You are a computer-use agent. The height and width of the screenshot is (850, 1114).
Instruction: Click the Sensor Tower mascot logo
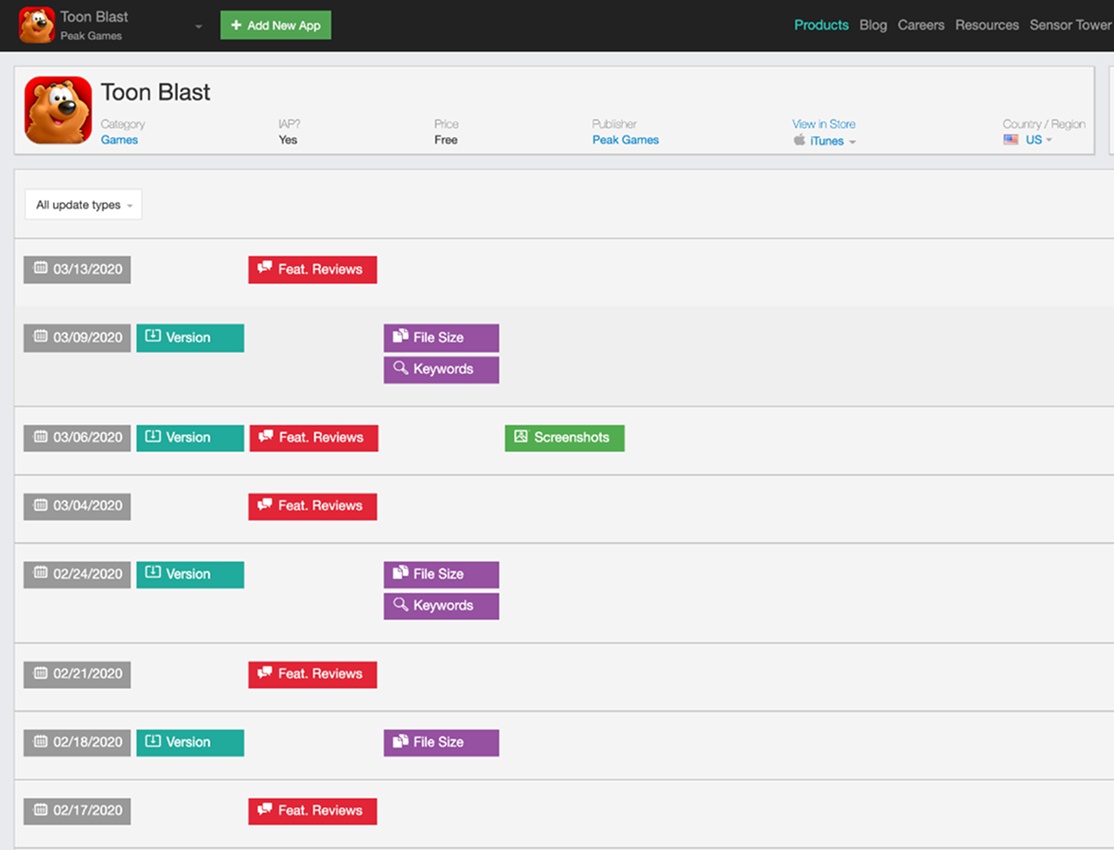tap(37, 24)
